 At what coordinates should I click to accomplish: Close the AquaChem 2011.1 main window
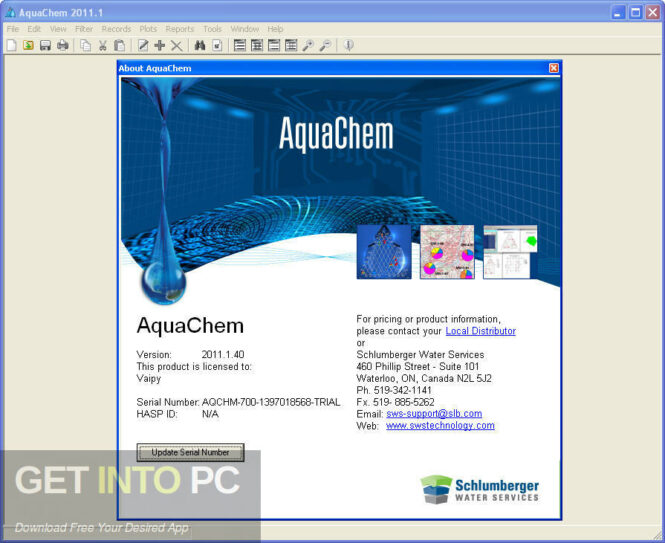(653, 12)
